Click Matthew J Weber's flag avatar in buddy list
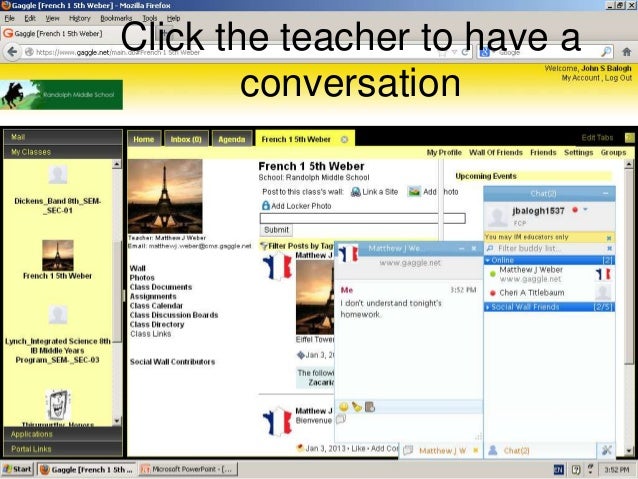Image resolution: width=638 pixels, height=479 pixels. point(603,274)
